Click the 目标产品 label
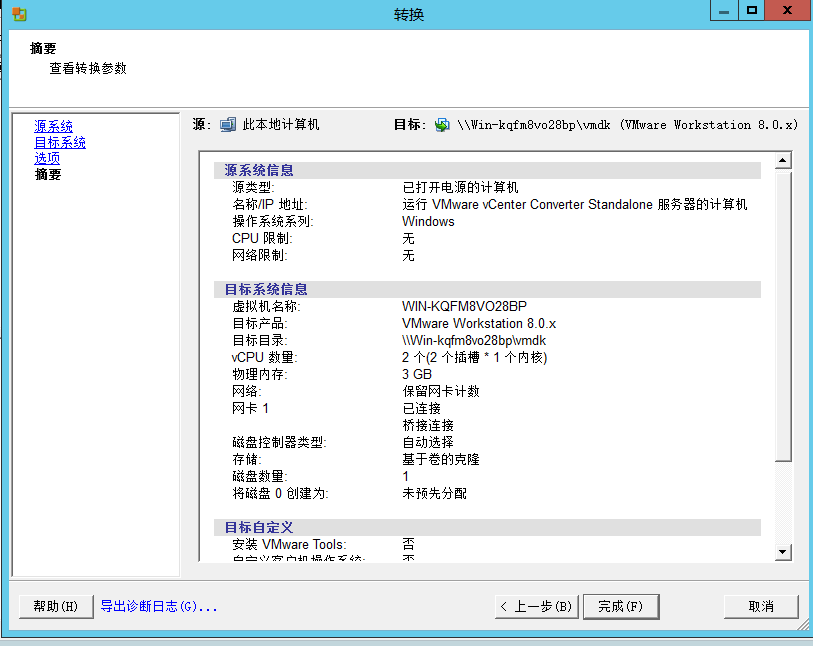Image resolution: width=813 pixels, height=646 pixels. 260,324
